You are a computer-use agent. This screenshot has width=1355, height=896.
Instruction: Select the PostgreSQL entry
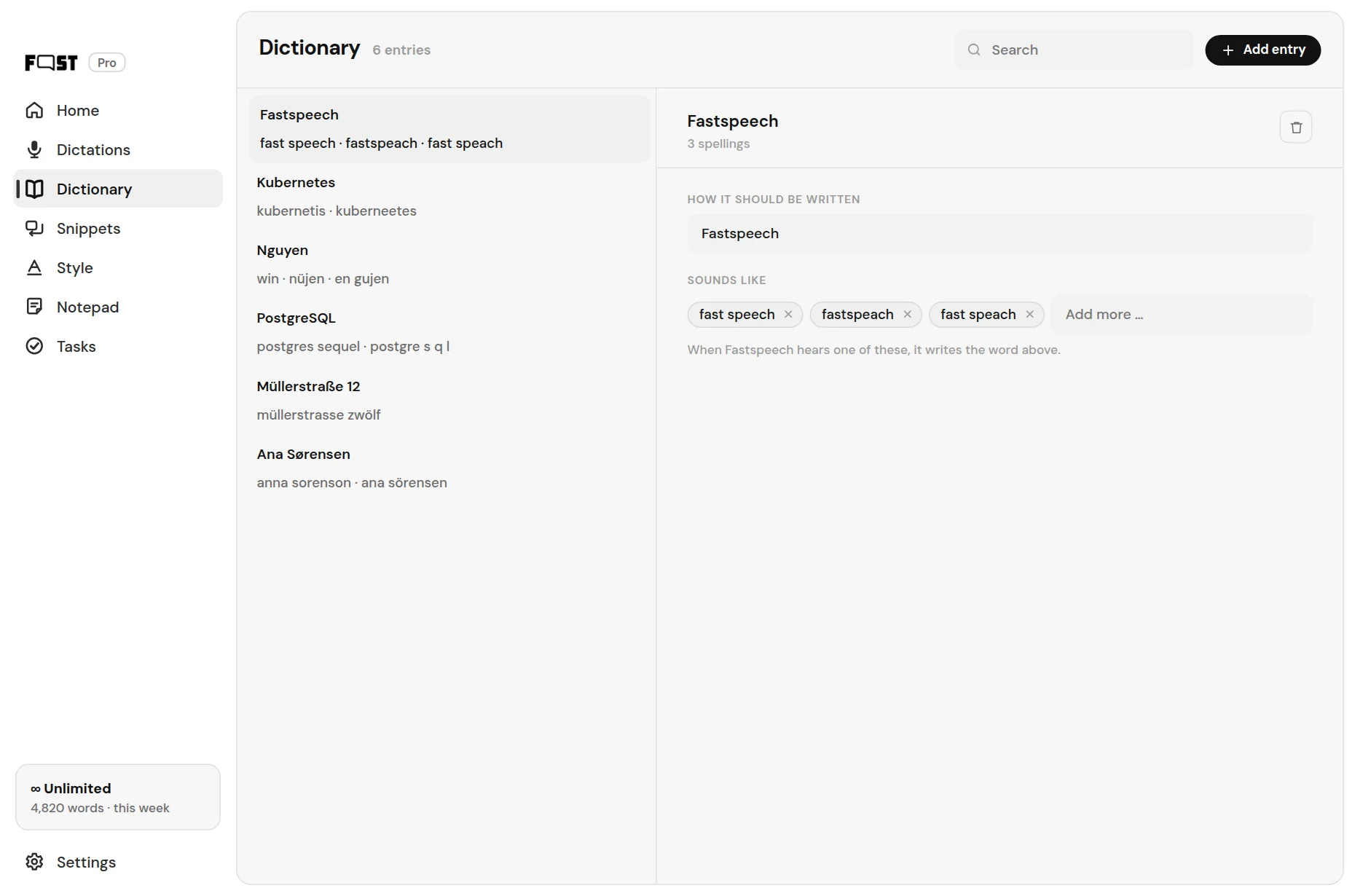(x=449, y=332)
